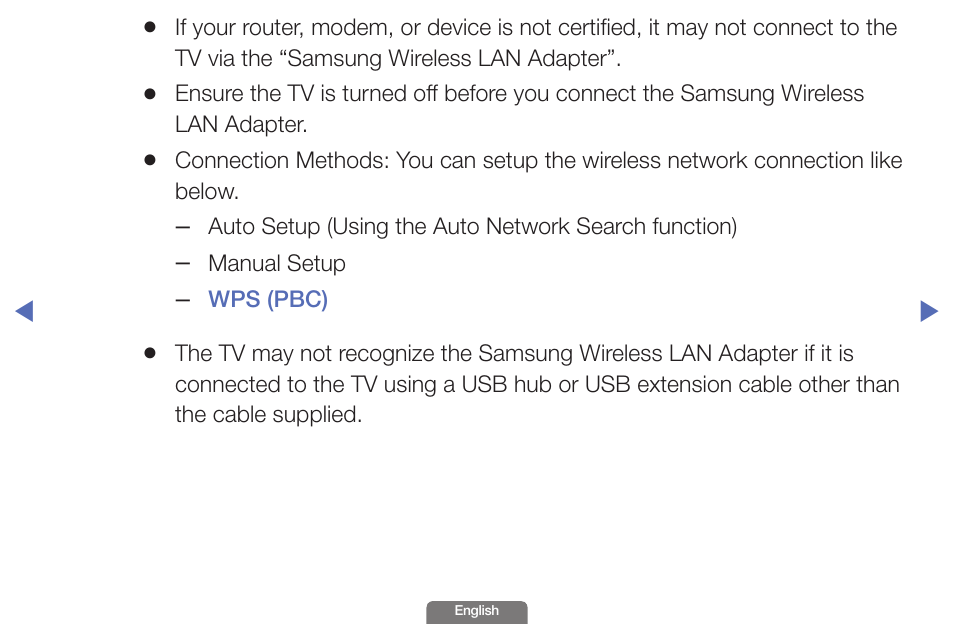Click the dash before Auto Setup
This screenshot has width=954, height=624.
coord(183,227)
